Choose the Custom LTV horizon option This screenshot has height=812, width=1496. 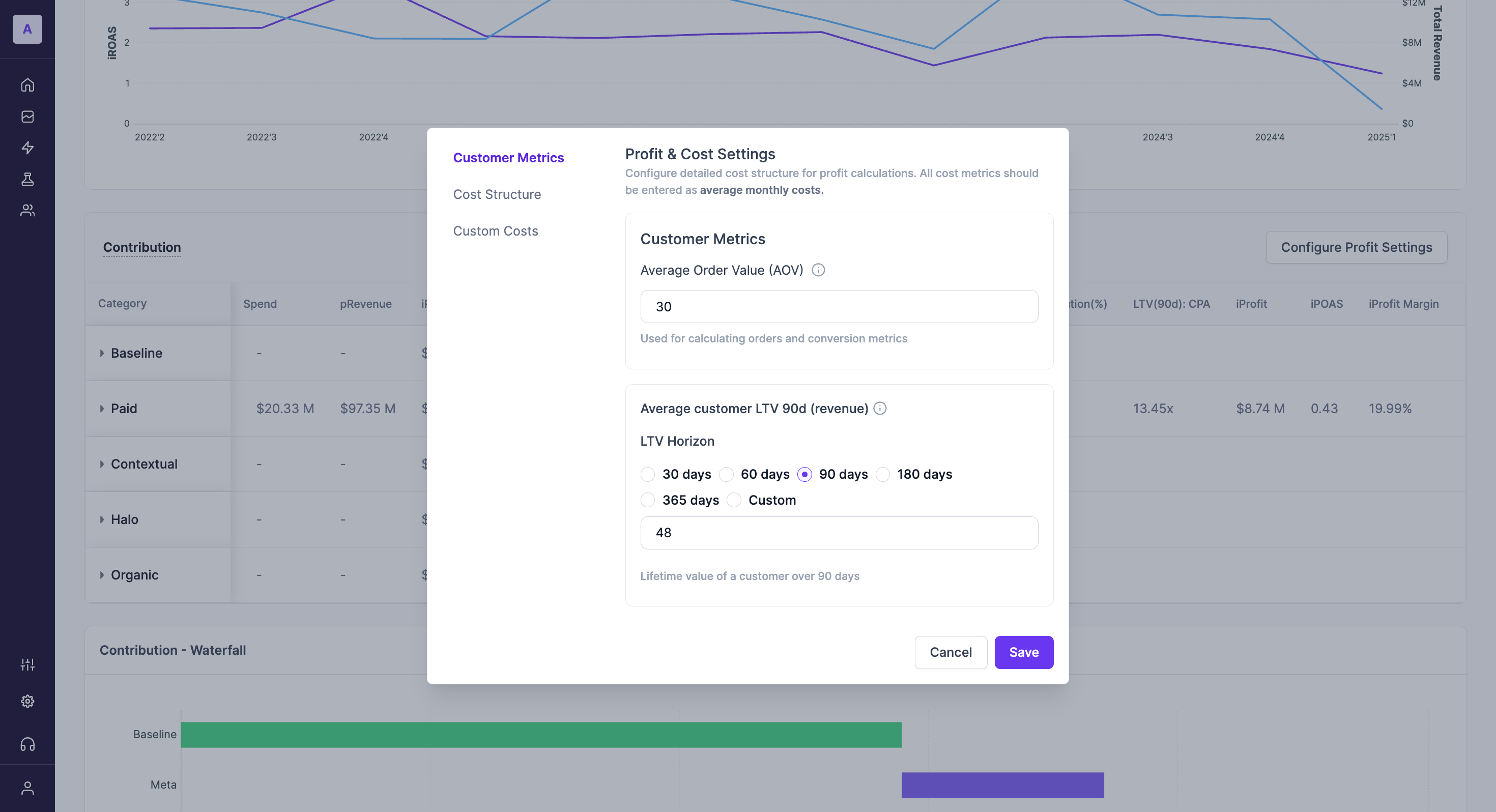(x=733, y=500)
